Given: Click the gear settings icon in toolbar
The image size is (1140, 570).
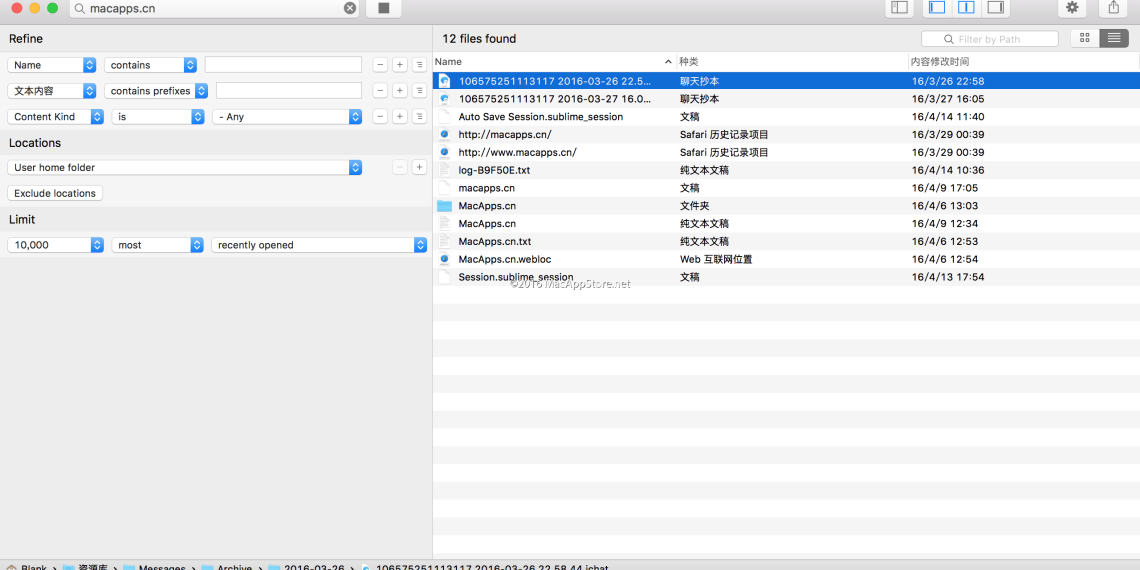Looking at the screenshot, I should click(x=1072, y=8).
